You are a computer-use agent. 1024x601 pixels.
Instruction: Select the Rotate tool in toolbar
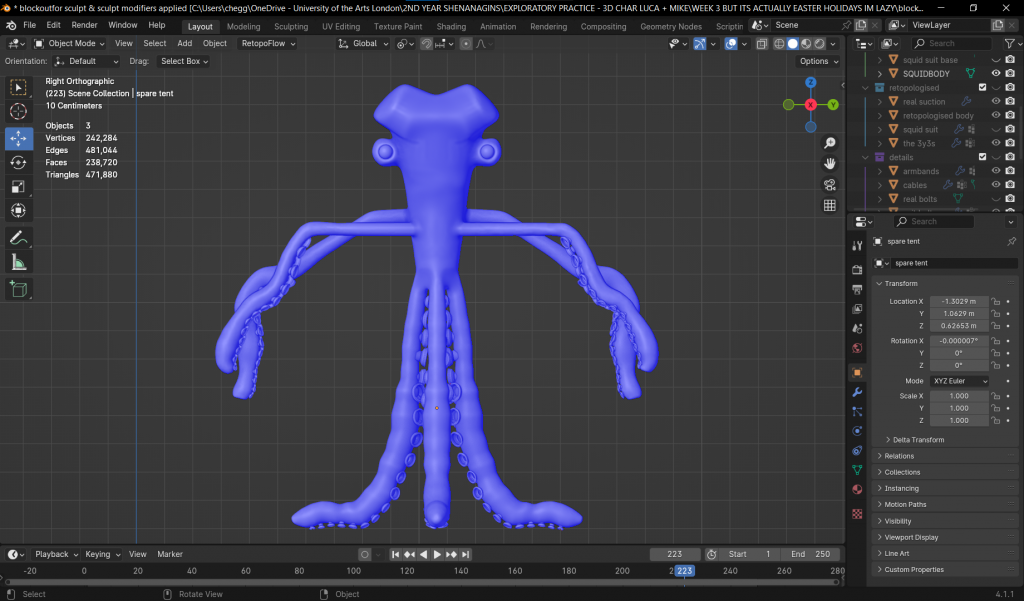(x=19, y=162)
